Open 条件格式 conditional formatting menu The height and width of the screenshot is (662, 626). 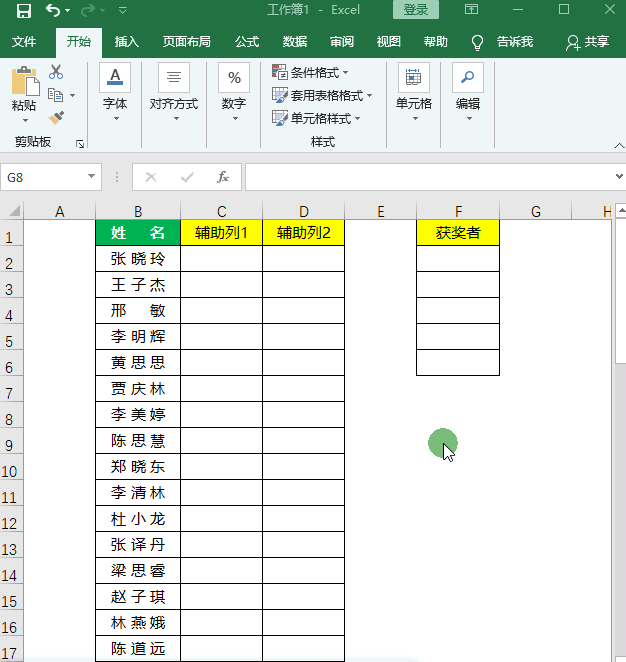tap(310, 73)
